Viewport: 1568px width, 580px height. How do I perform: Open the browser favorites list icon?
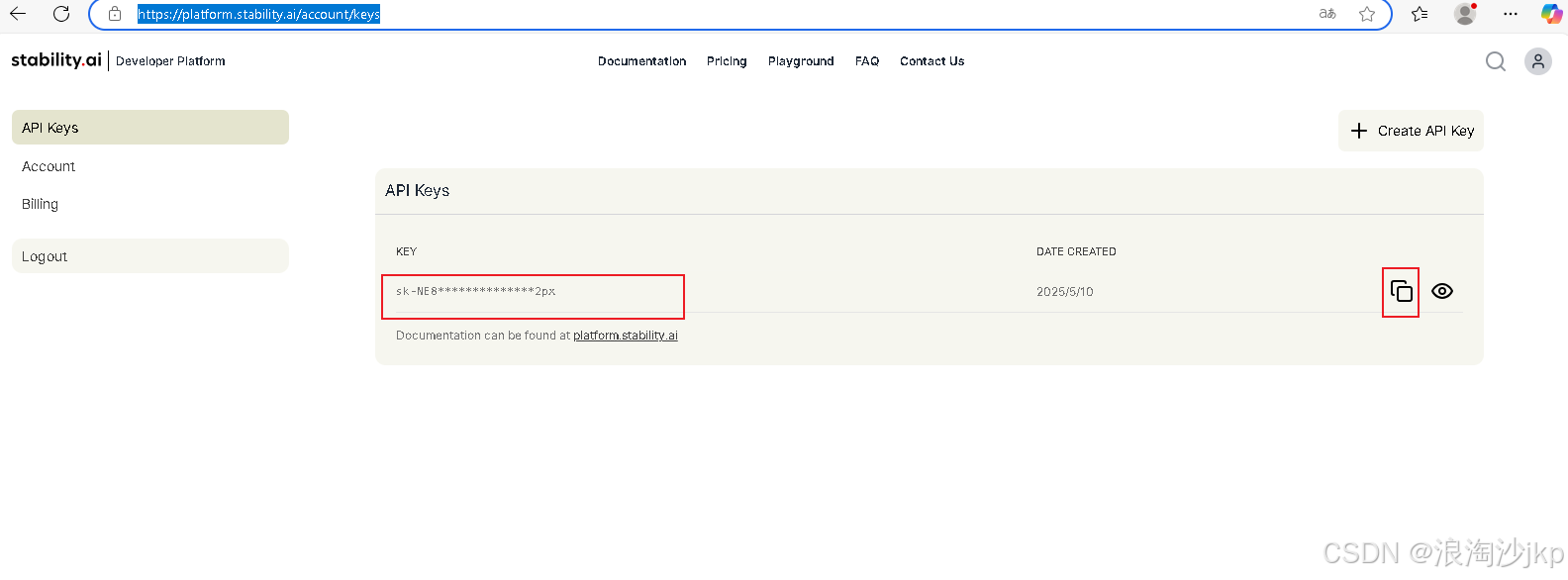(x=1420, y=14)
